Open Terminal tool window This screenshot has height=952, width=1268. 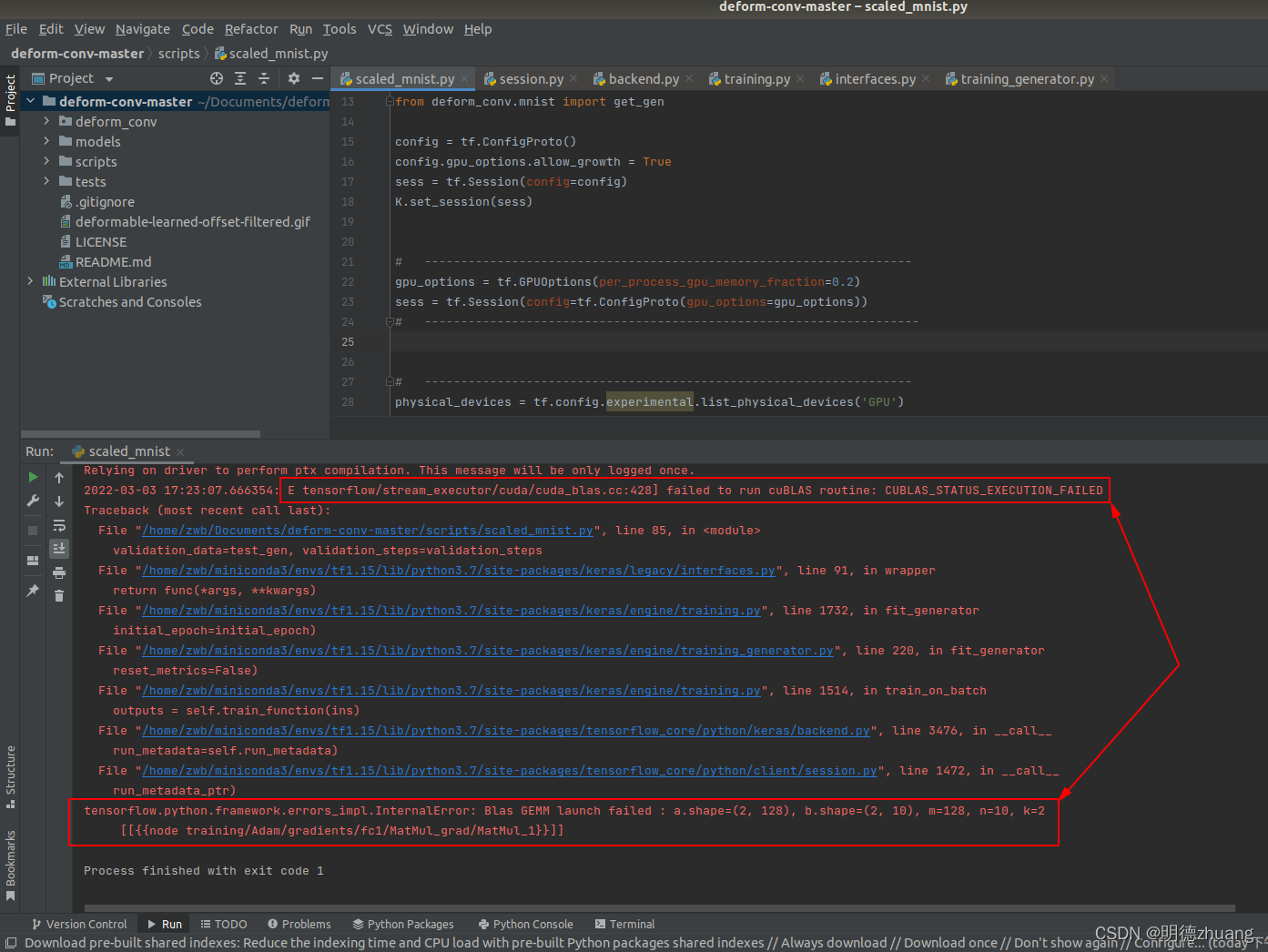click(x=624, y=924)
